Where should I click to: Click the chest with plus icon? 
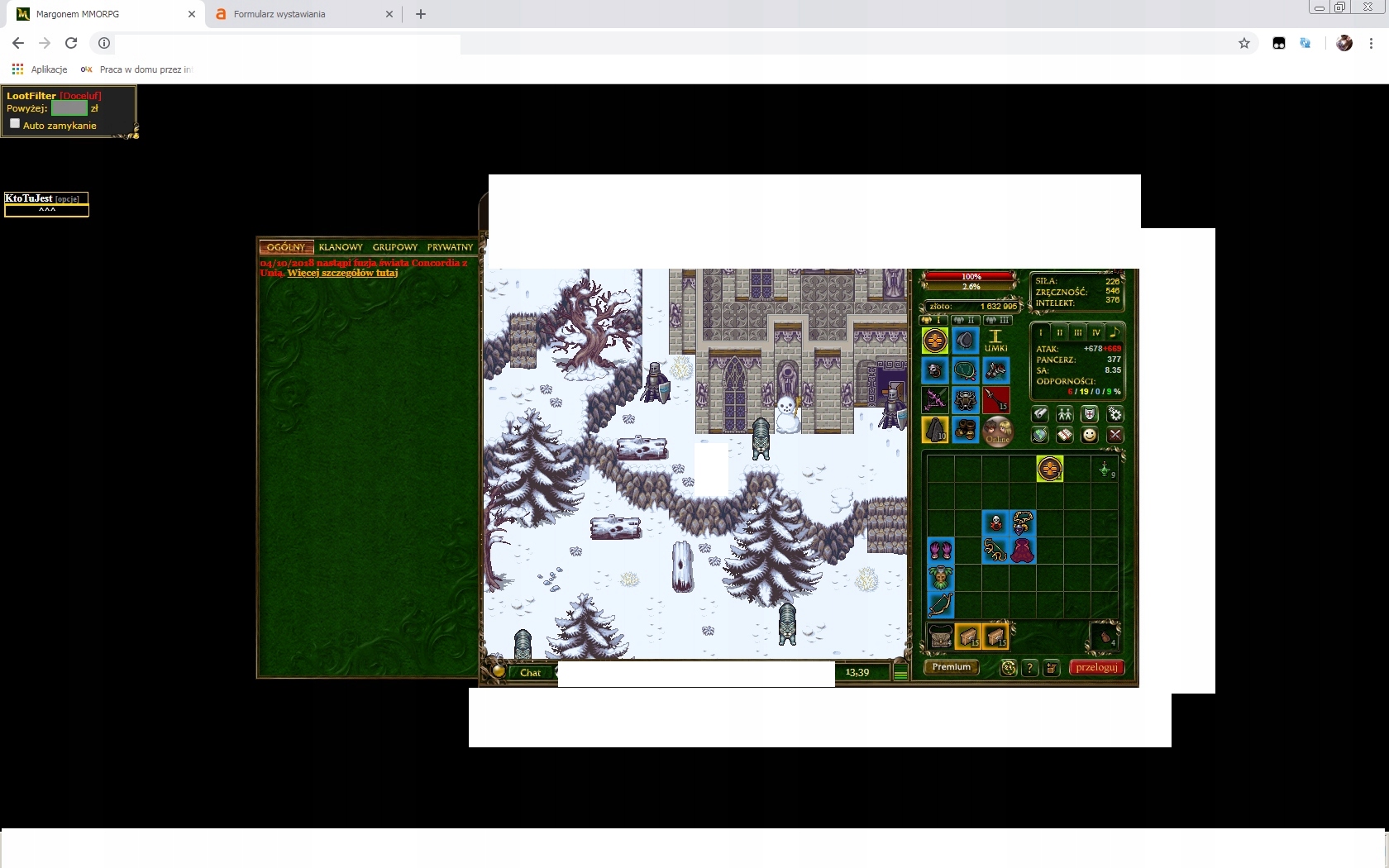(x=1051, y=668)
